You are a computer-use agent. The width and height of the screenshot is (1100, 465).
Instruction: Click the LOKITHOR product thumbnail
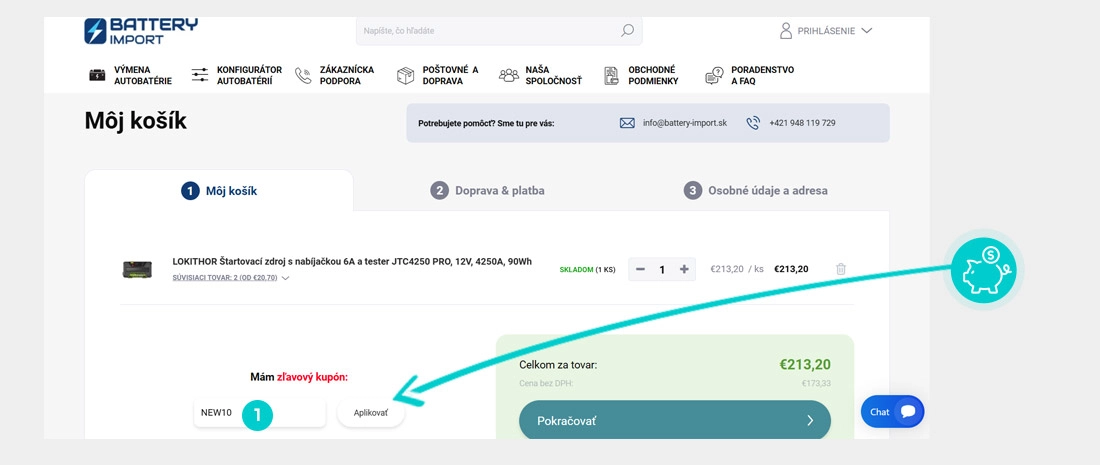click(x=137, y=269)
